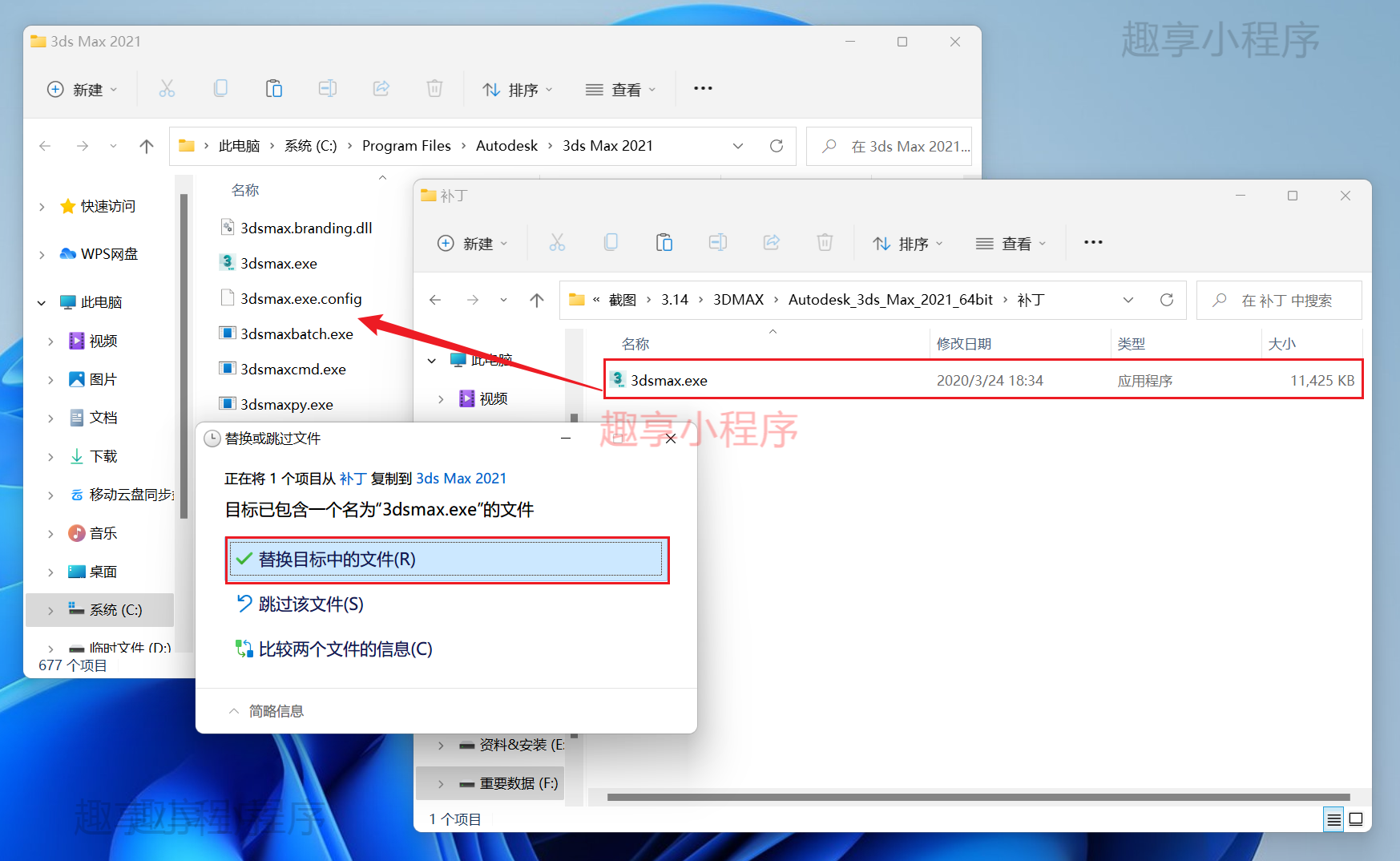The height and width of the screenshot is (861, 1400).
Task: Click Paste icon in 补丁 window toolbar
Action: [x=664, y=243]
